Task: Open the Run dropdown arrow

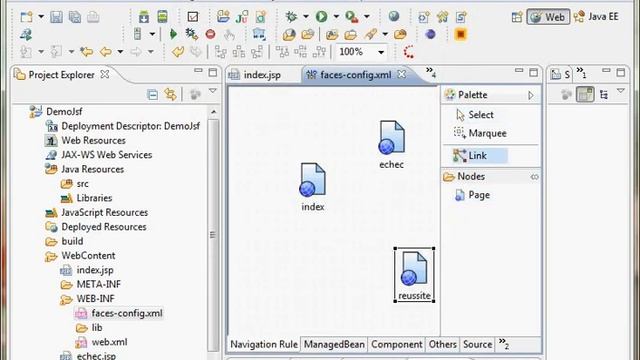Action: click(x=336, y=17)
